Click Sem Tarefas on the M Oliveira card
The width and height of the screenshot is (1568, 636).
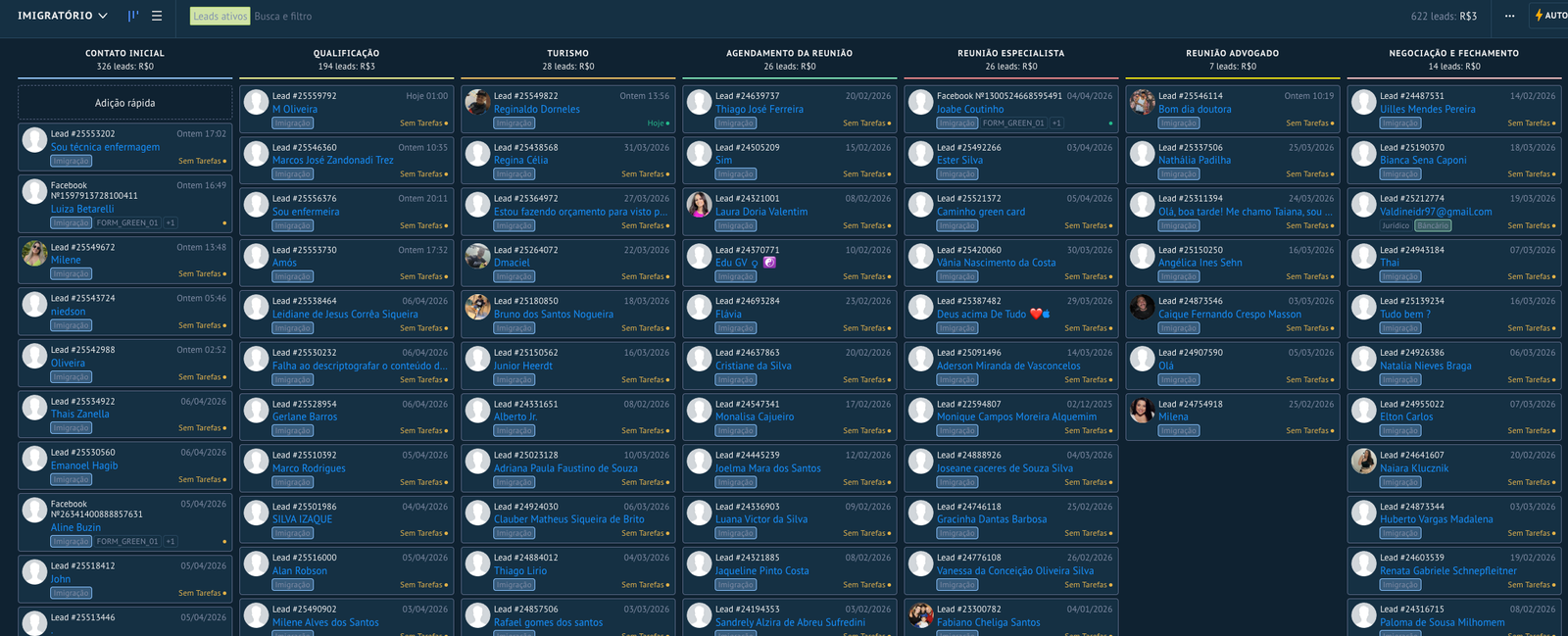pos(421,123)
